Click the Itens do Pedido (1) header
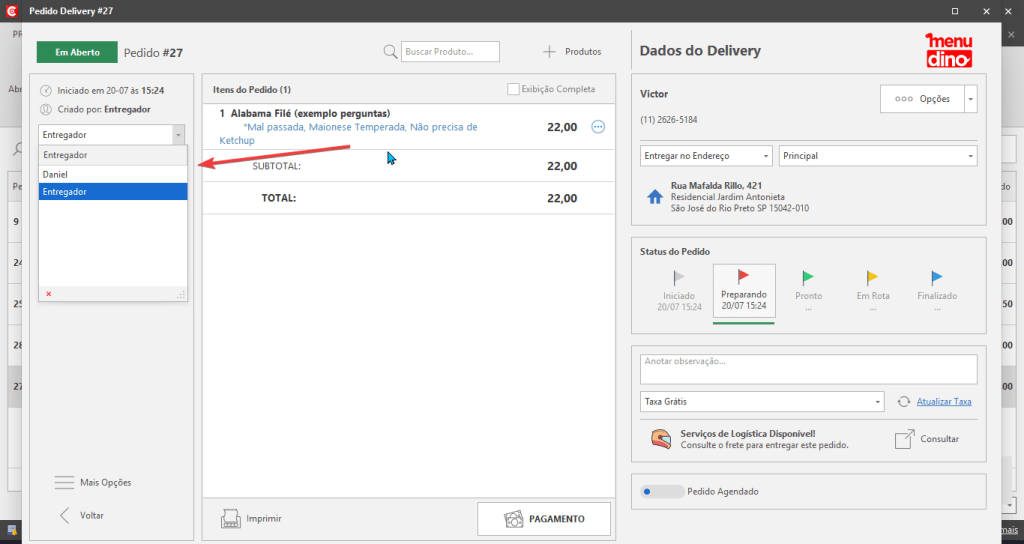 click(251, 89)
